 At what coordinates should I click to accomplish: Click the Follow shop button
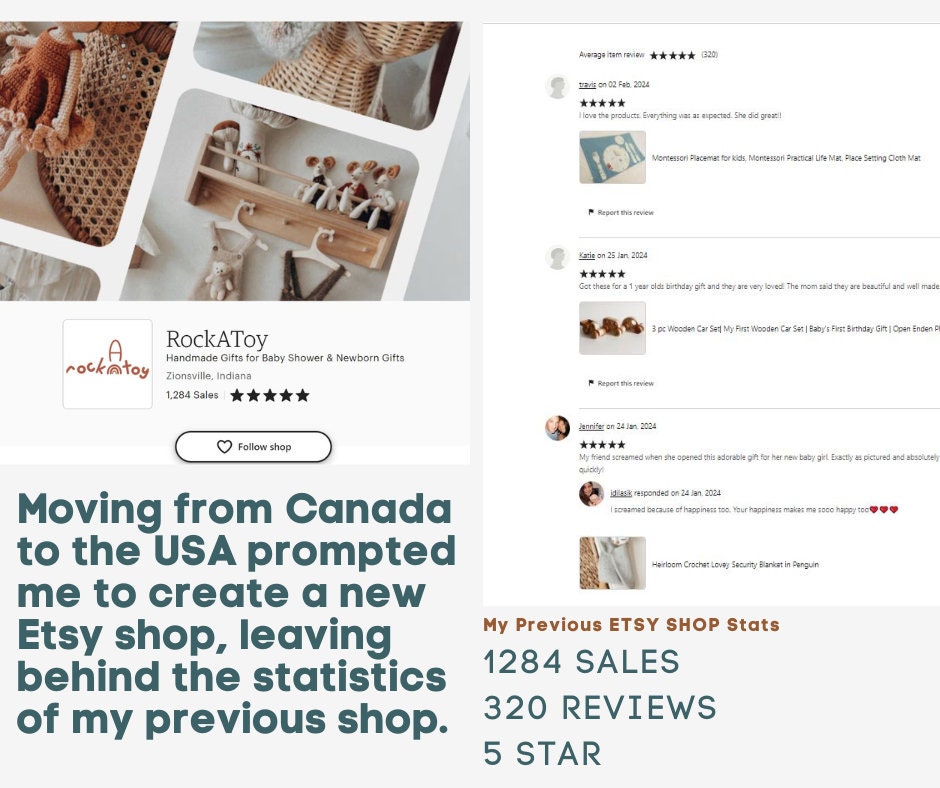[253, 447]
